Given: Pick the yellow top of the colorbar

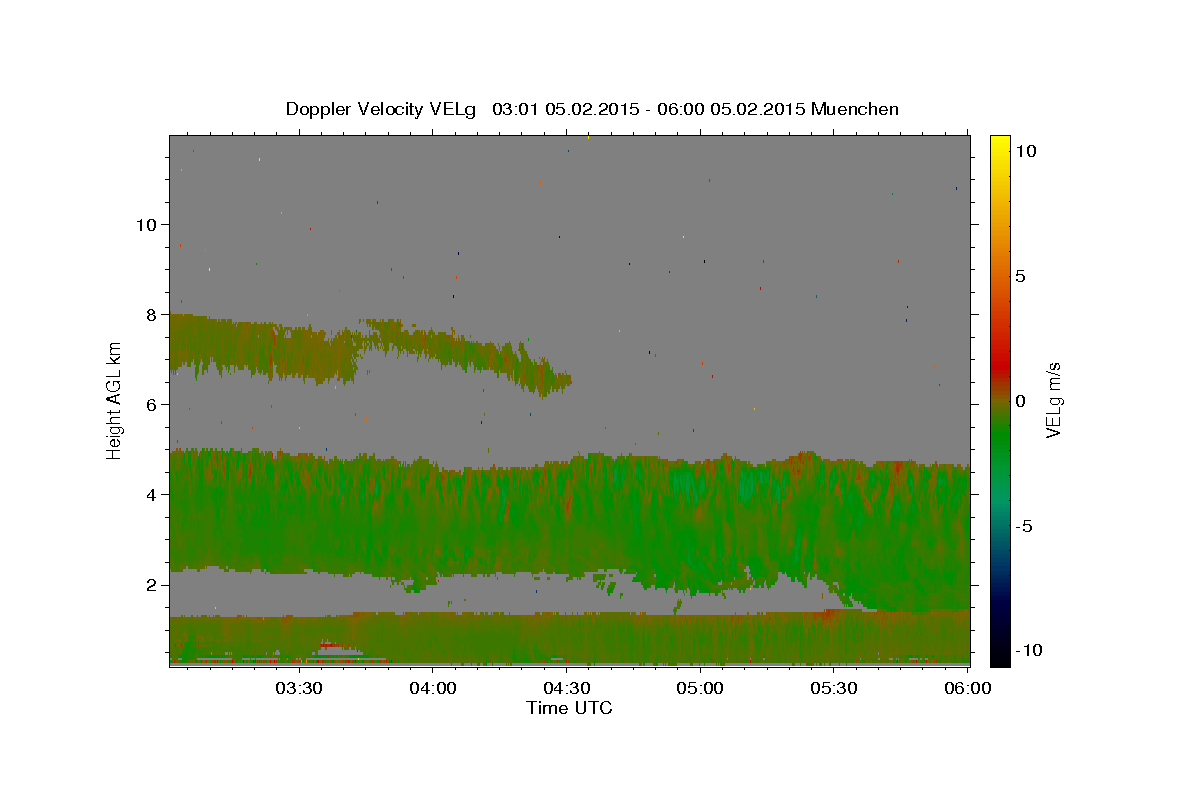Looking at the screenshot, I should pos(1000,145).
